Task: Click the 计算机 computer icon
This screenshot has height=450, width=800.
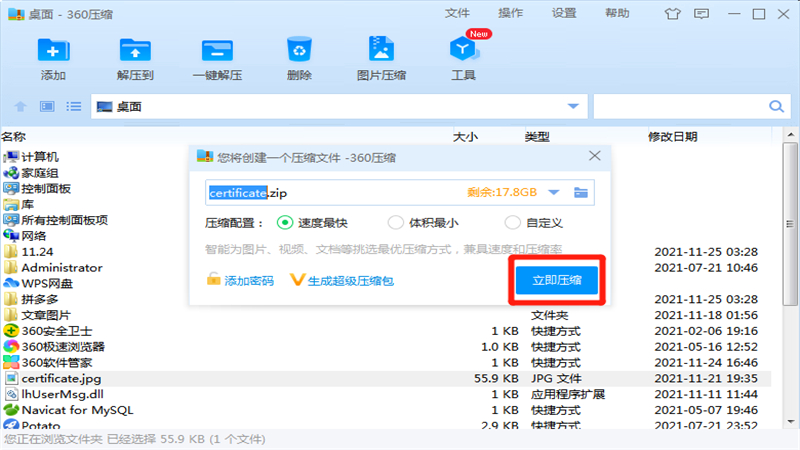Action: (x=11, y=157)
